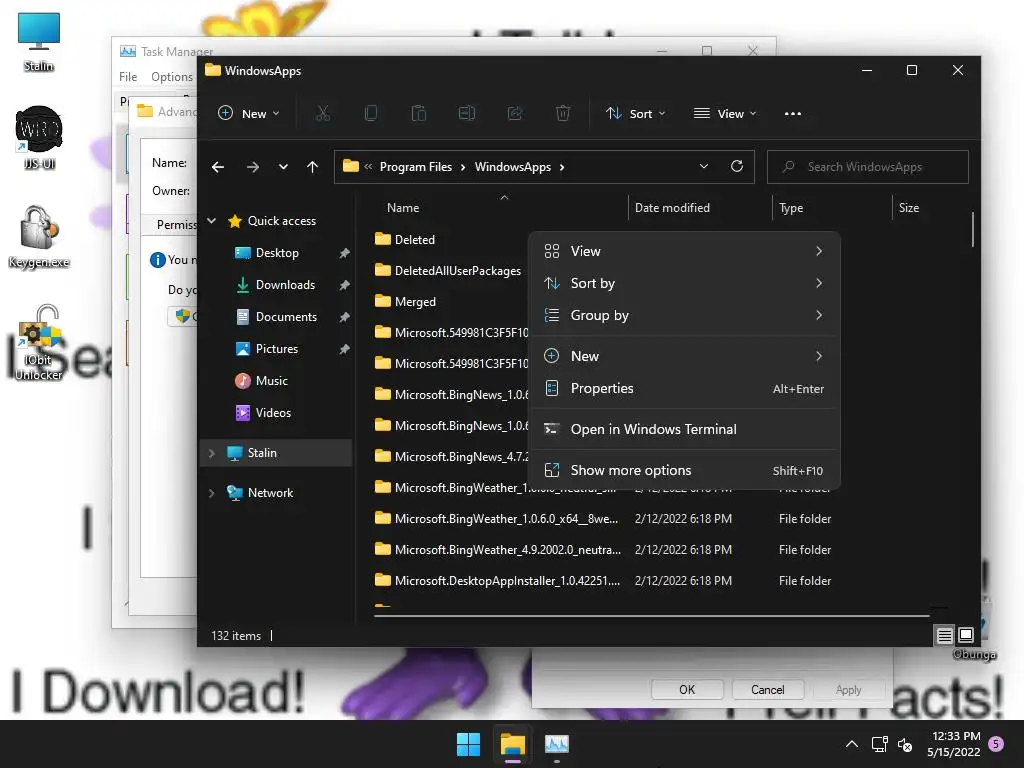
Task: Choose Show more options entry
Action: point(684,470)
